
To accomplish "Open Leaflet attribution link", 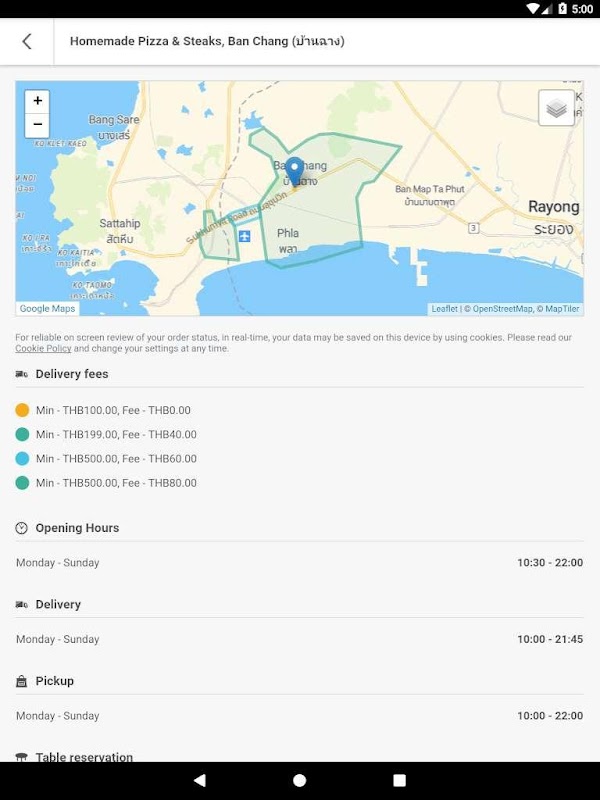I will (x=444, y=309).
